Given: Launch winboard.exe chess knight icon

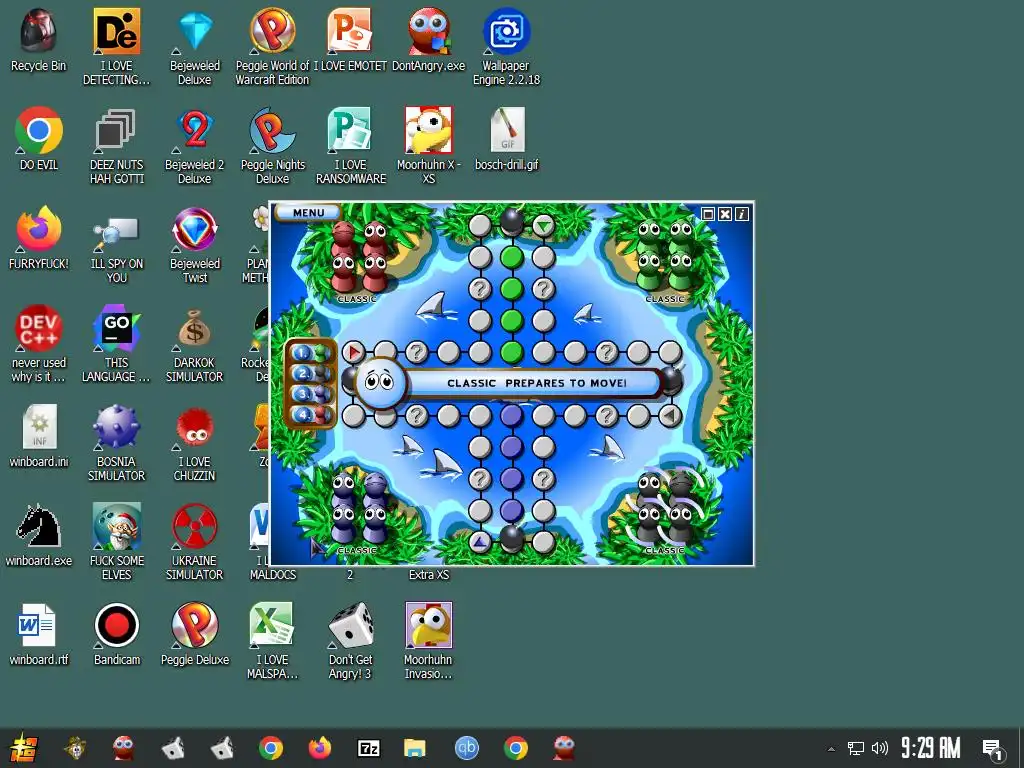Looking at the screenshot, I should pyautogui.click(x=39, y=535).
